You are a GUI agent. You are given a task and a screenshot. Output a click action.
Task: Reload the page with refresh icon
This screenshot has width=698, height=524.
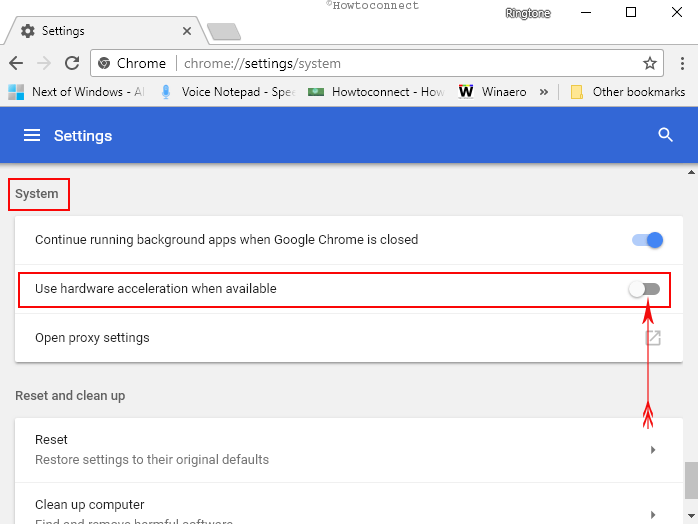[72, 63]
